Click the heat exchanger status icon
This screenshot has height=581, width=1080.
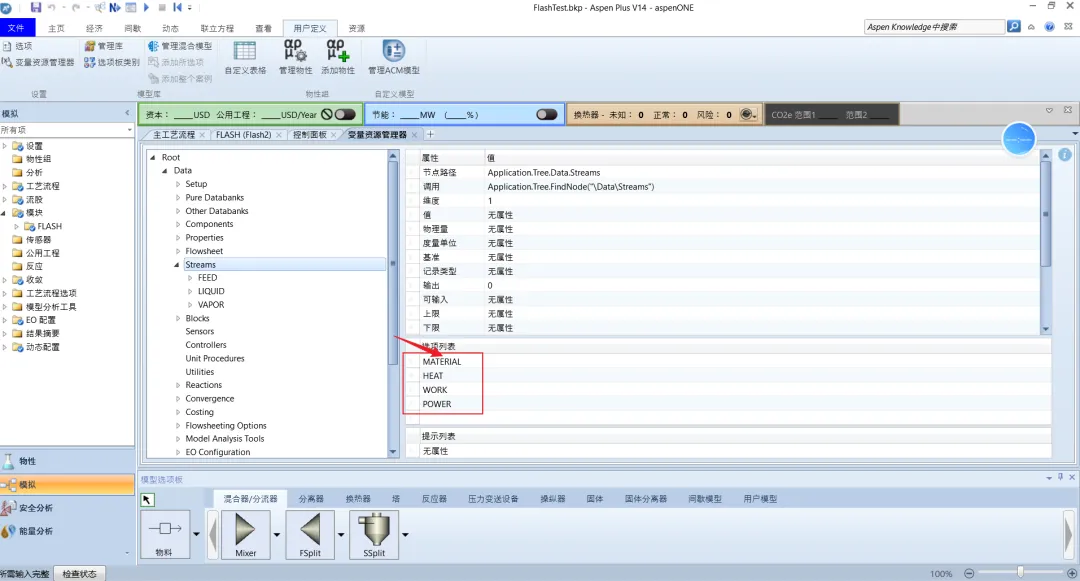point(746,114)
